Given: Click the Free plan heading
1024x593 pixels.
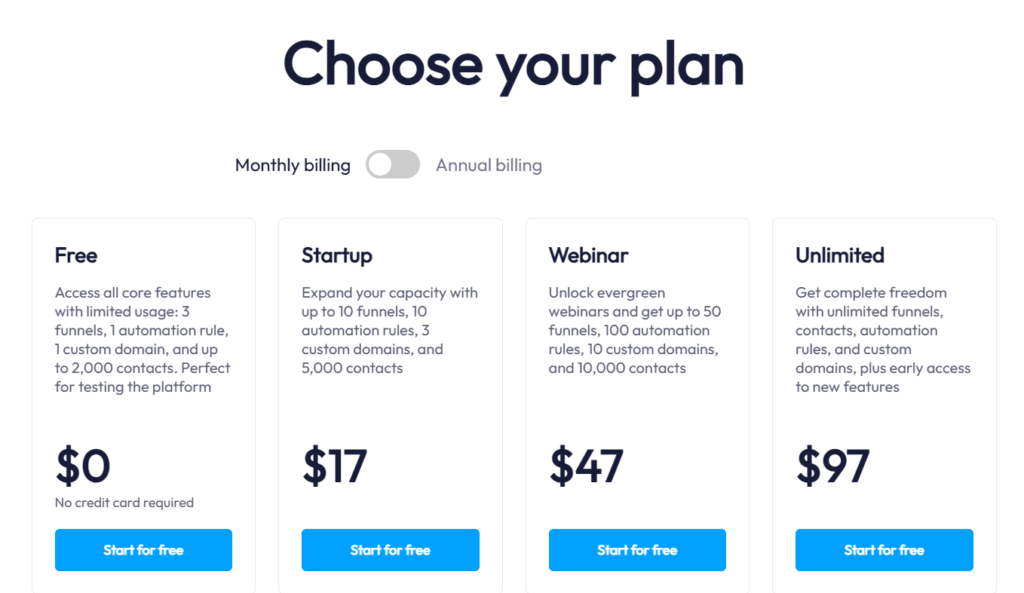Looking at the screenshot, I should tap(76, 255).
